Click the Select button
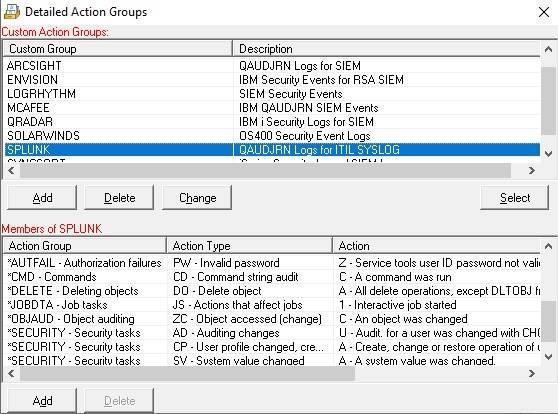 [515, 198]
